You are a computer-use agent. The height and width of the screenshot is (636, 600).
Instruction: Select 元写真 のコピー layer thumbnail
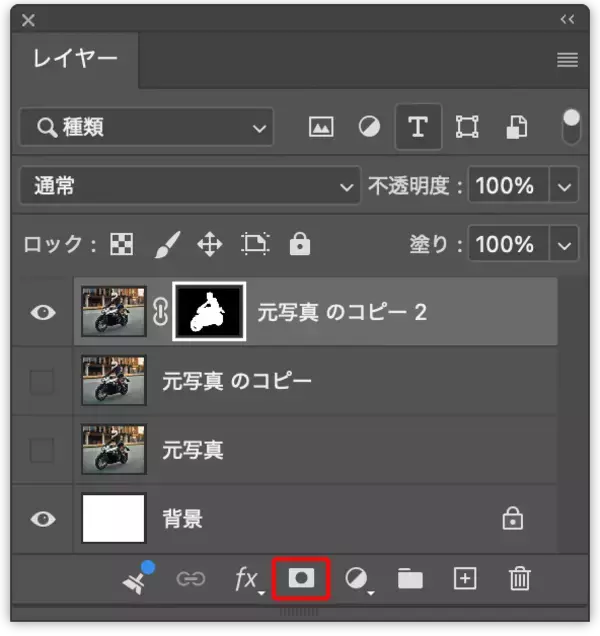[x=113, y=380]
